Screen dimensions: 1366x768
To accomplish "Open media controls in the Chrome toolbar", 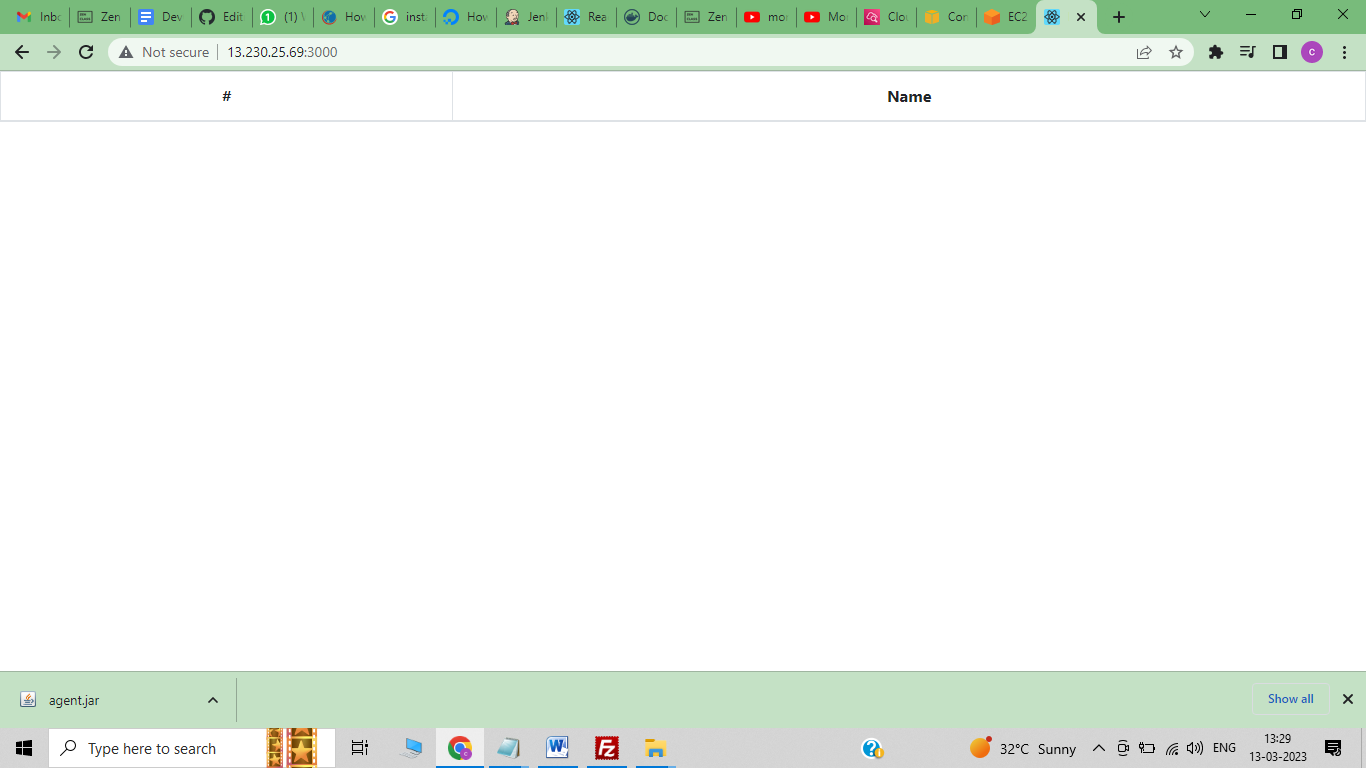I will [x=1248, y=51].
